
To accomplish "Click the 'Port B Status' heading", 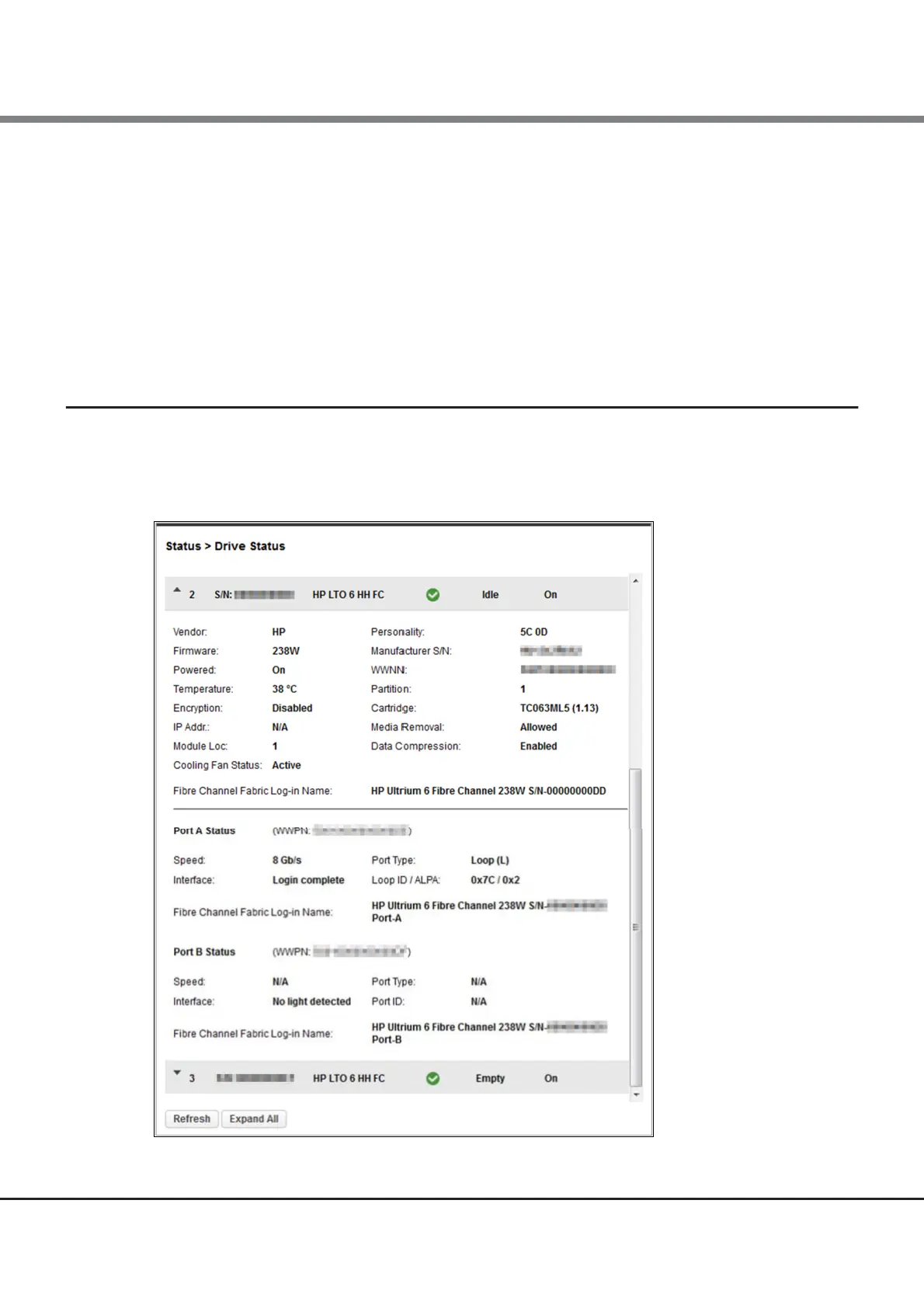I will [x=204, y=952].
